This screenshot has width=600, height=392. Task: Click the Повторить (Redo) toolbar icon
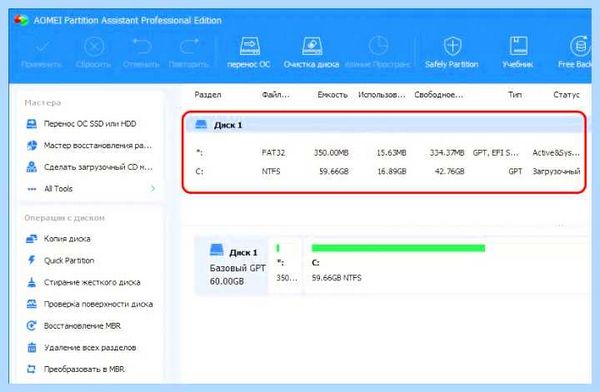[189, 53]
